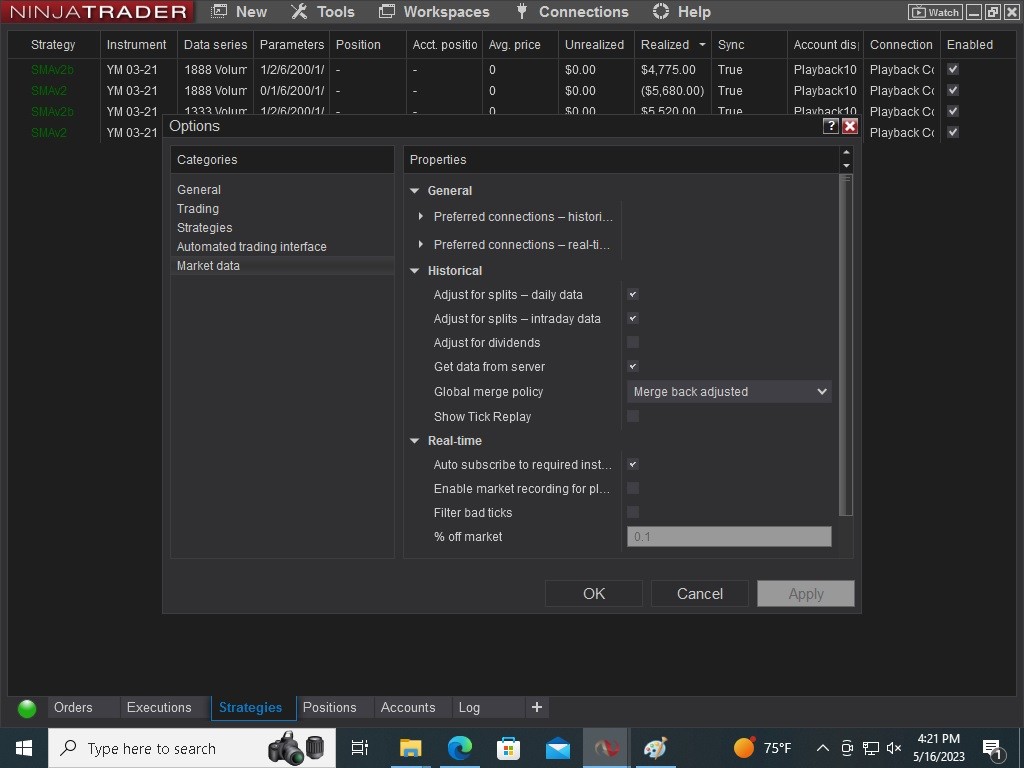Open the Strategies tab

coord(251,707)
